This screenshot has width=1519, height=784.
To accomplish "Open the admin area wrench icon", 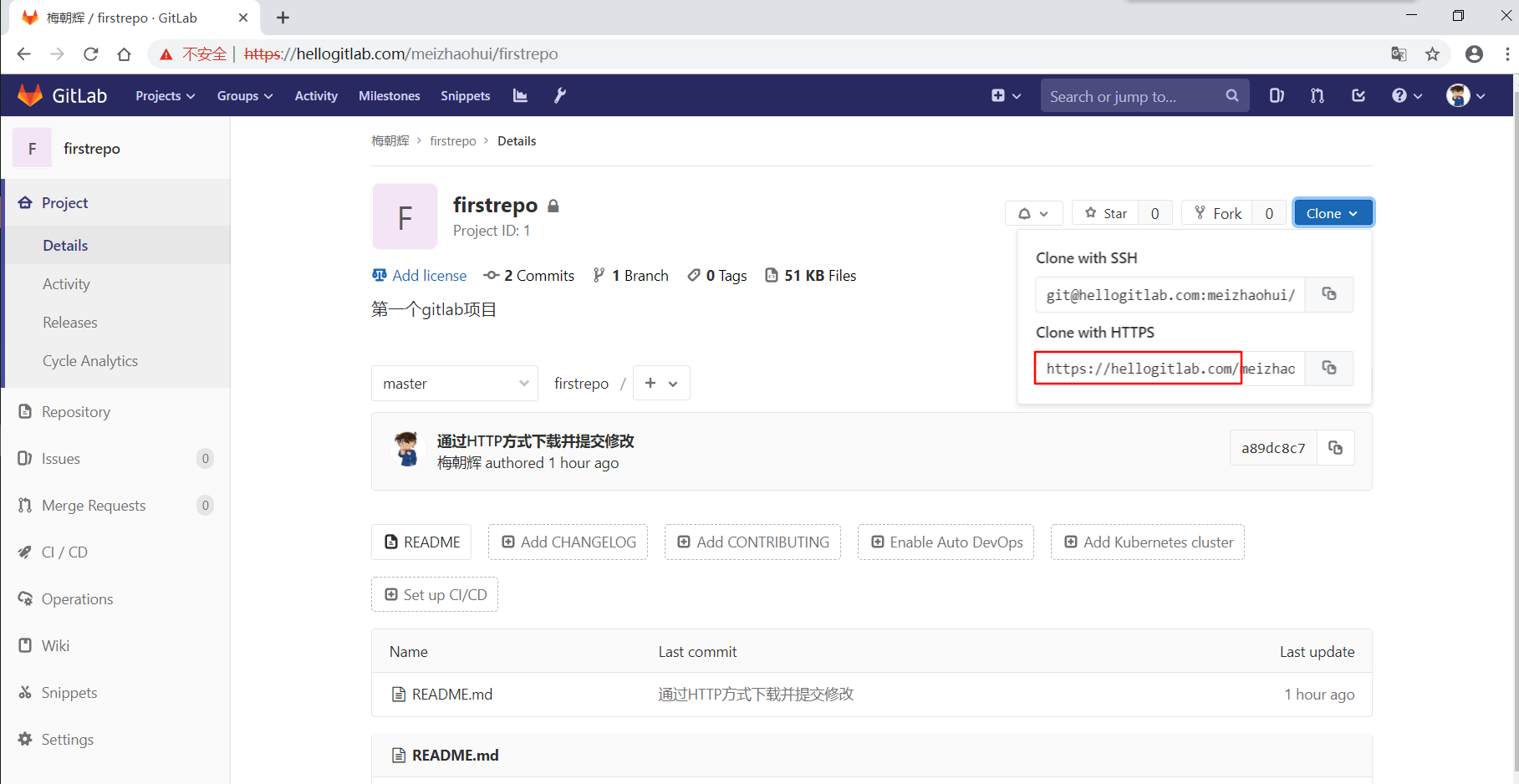I will pos(560,95).
